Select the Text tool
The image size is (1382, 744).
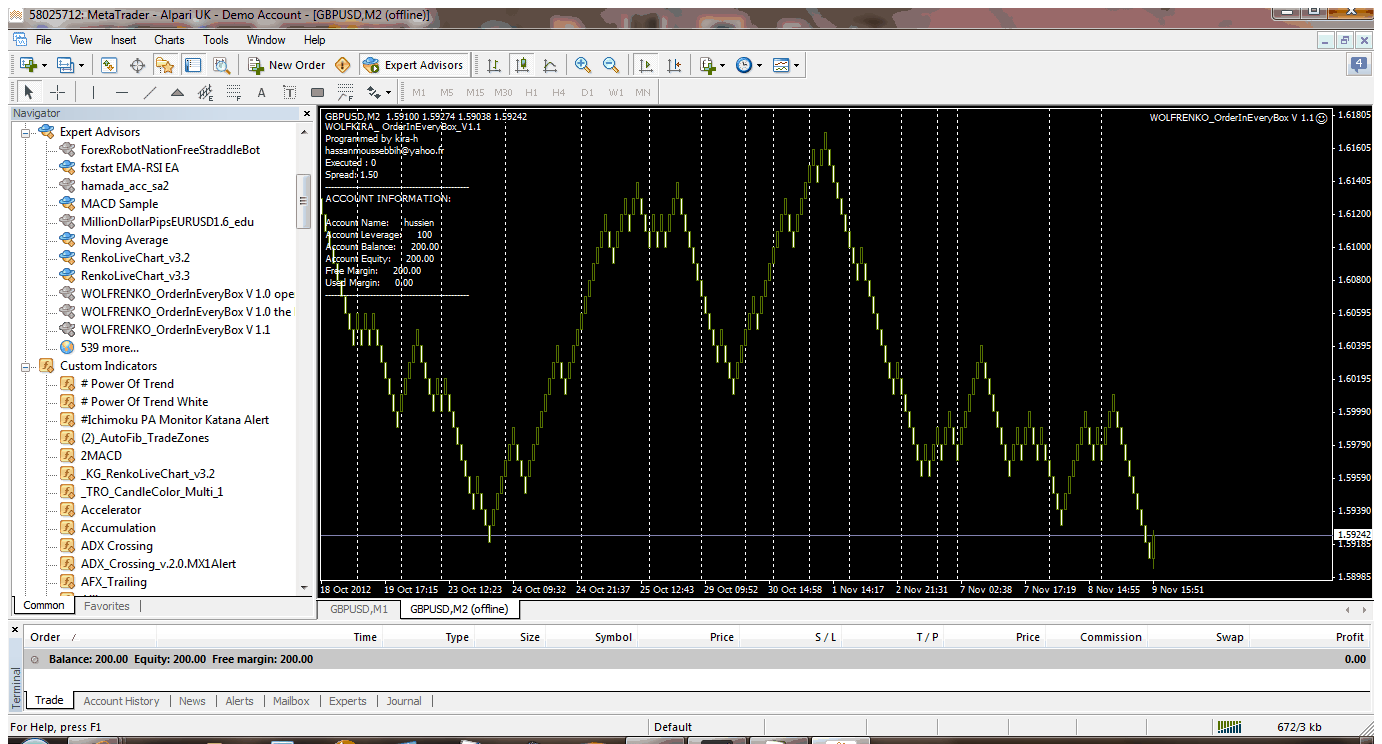click(262, 93)
